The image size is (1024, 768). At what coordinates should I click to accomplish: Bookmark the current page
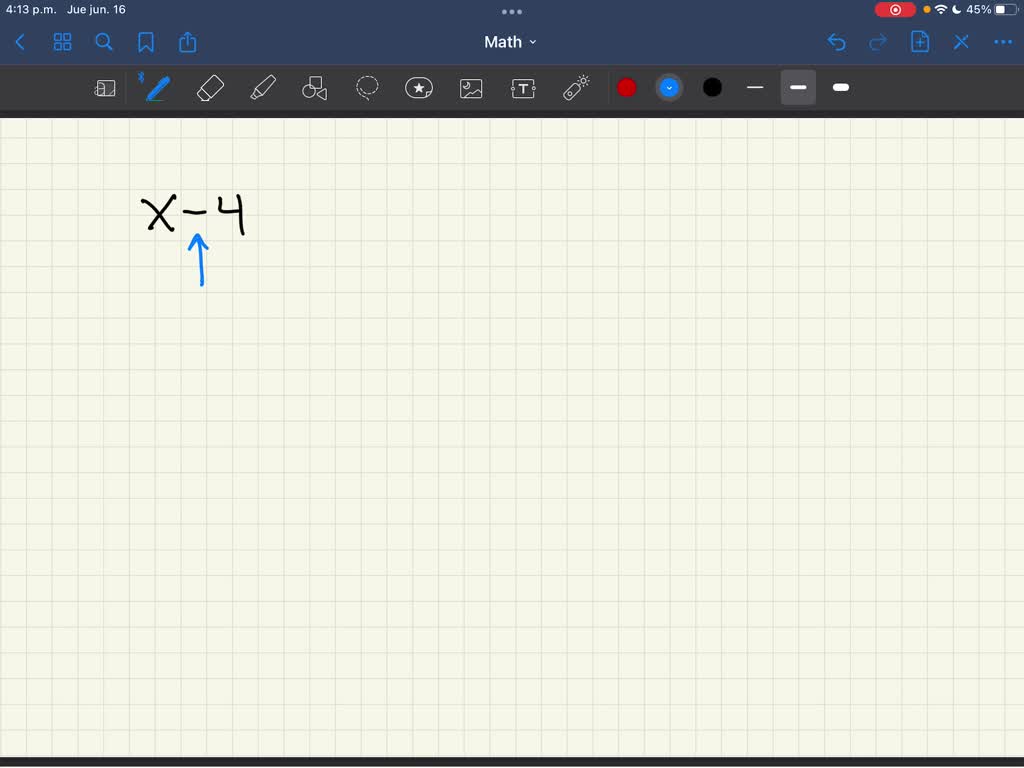pos(146,42)
